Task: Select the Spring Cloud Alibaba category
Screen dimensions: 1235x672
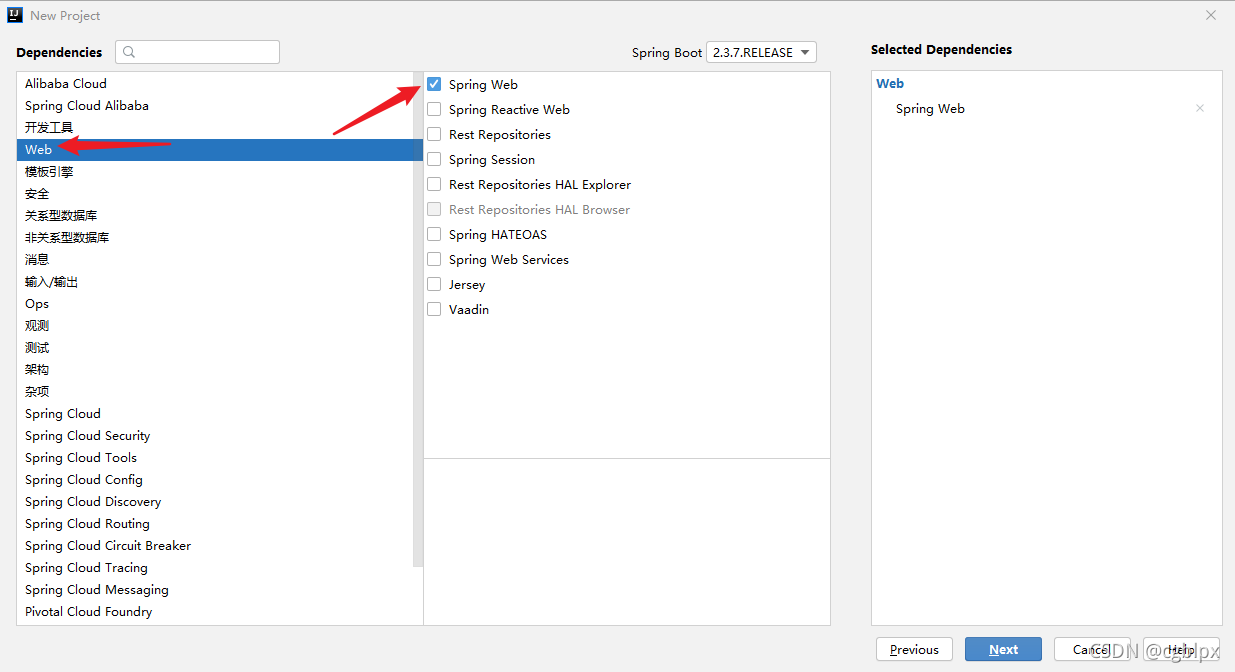Action: pos(215,106)
